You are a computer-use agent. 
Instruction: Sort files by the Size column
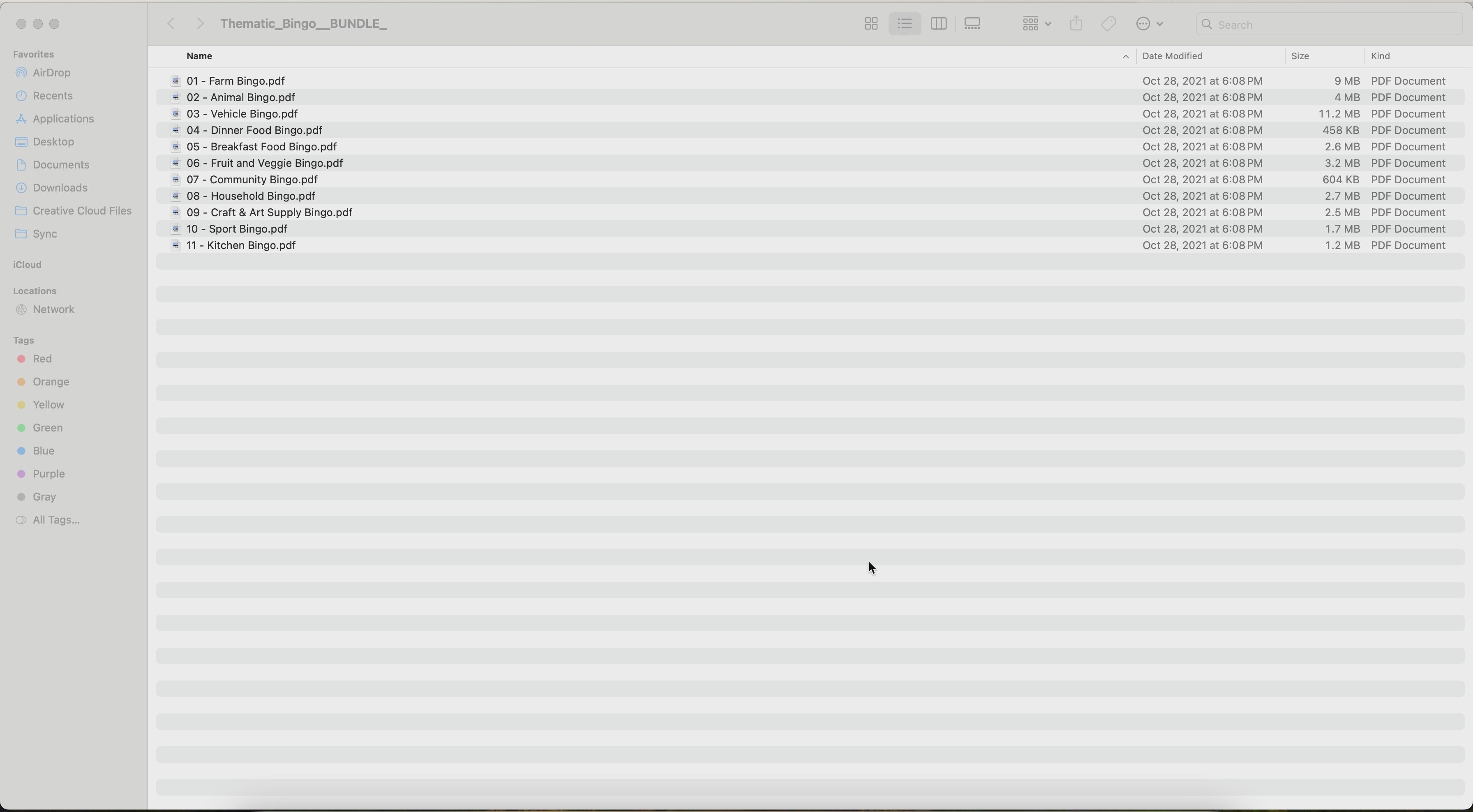coord(1300,56)
